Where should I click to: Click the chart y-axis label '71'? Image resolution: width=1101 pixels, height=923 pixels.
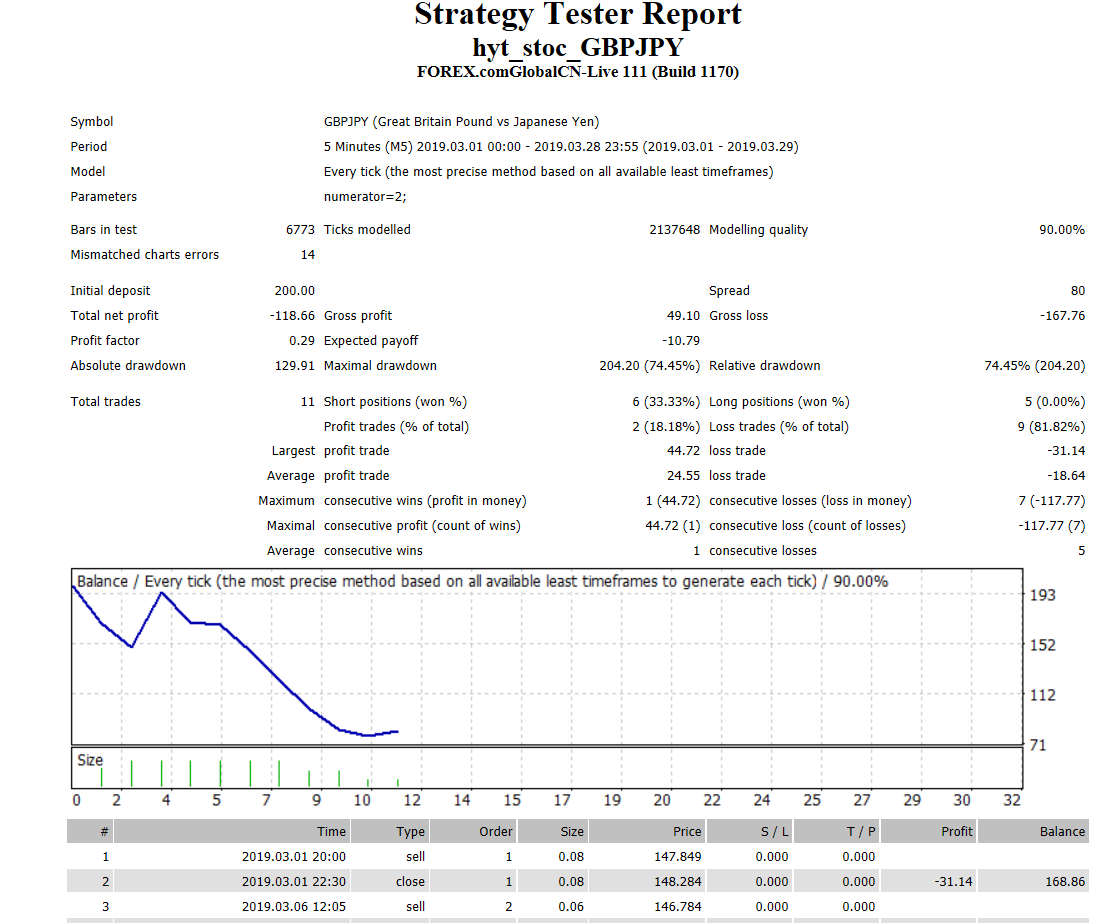click(1038, 745)
